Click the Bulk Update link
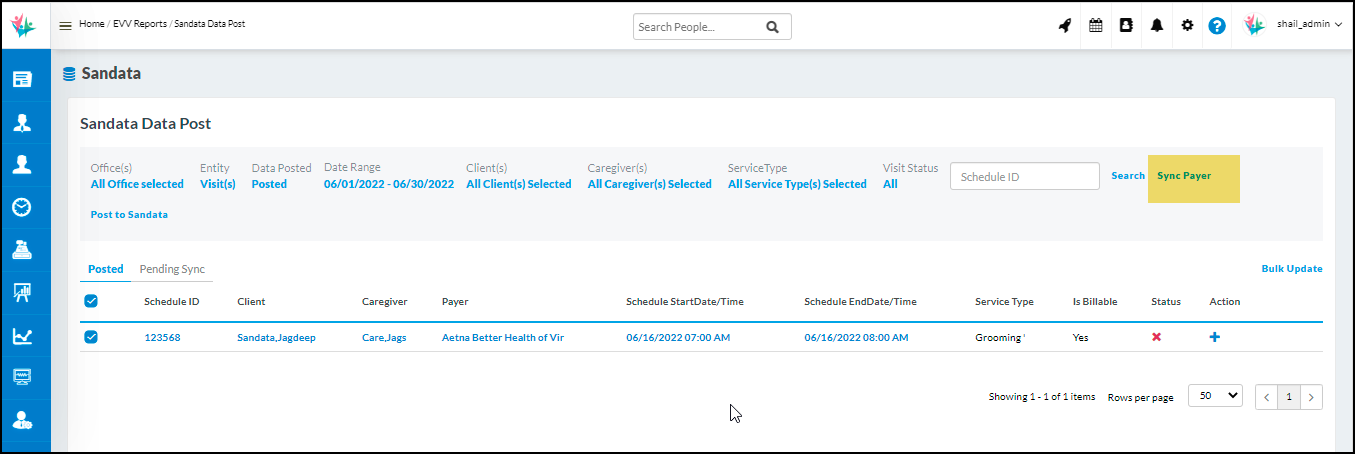Viewport: 1355px width, 454px height. [x=1291, y=269]
